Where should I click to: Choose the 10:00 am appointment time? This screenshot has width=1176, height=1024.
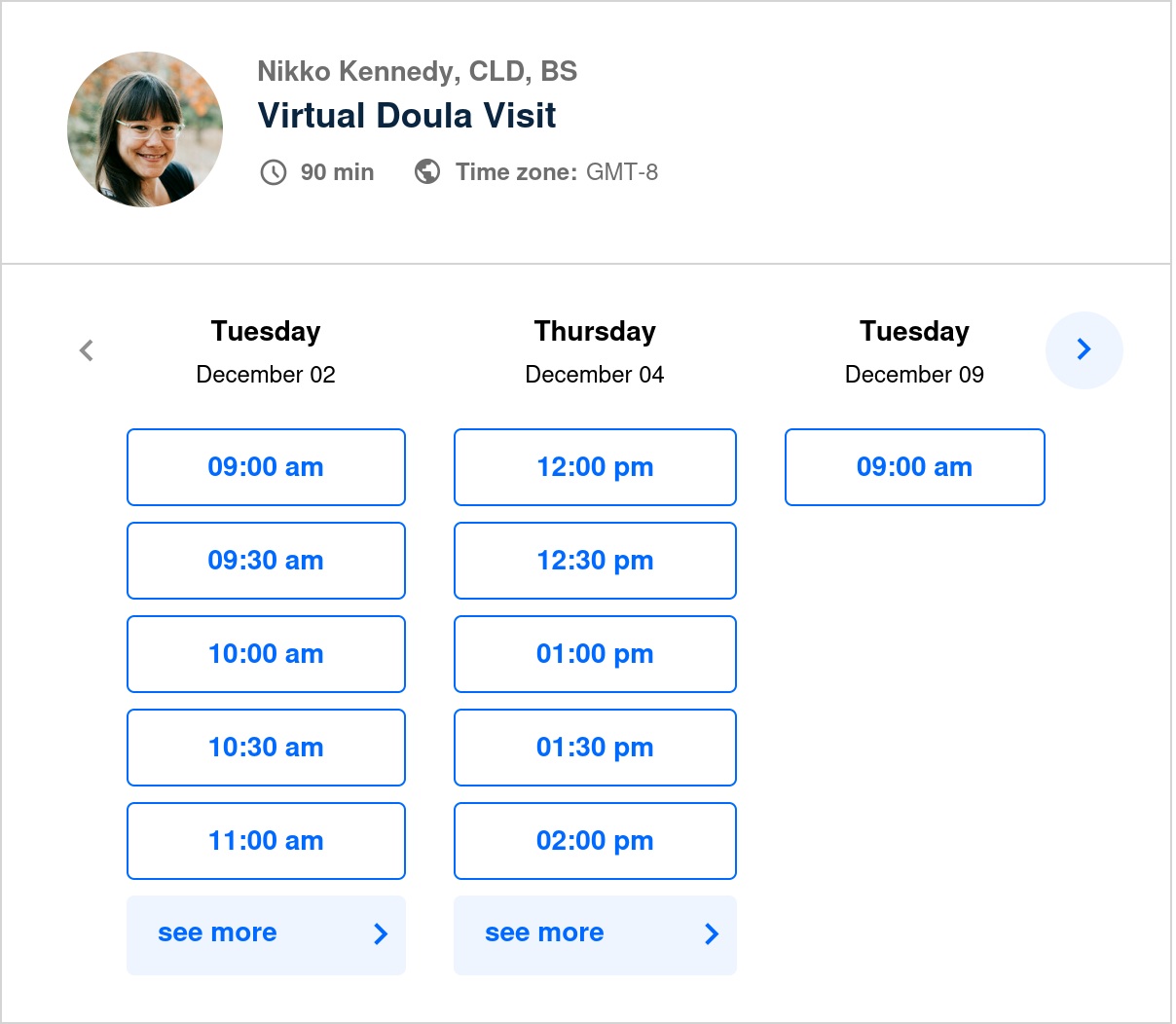266,654
